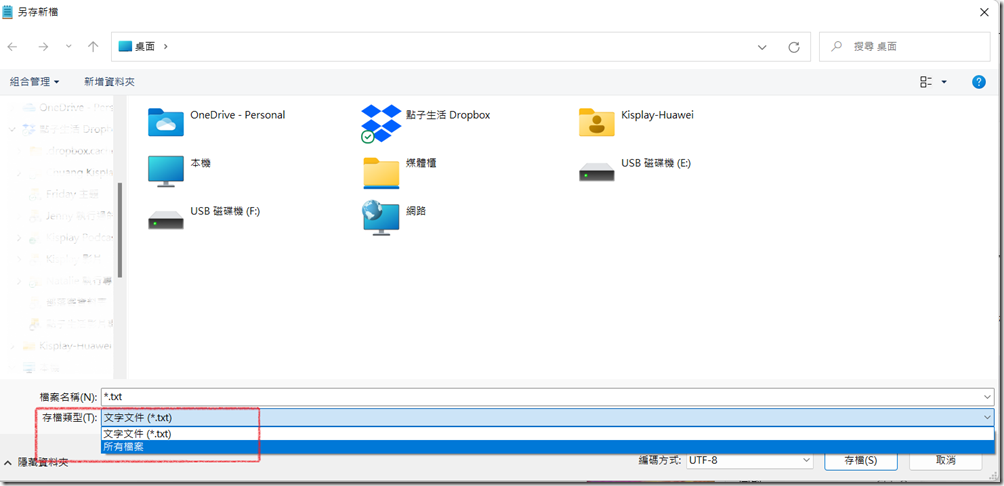Click the OneDrive - Personal label
This screenshot has width=1004, height=486.
[238, 115]
